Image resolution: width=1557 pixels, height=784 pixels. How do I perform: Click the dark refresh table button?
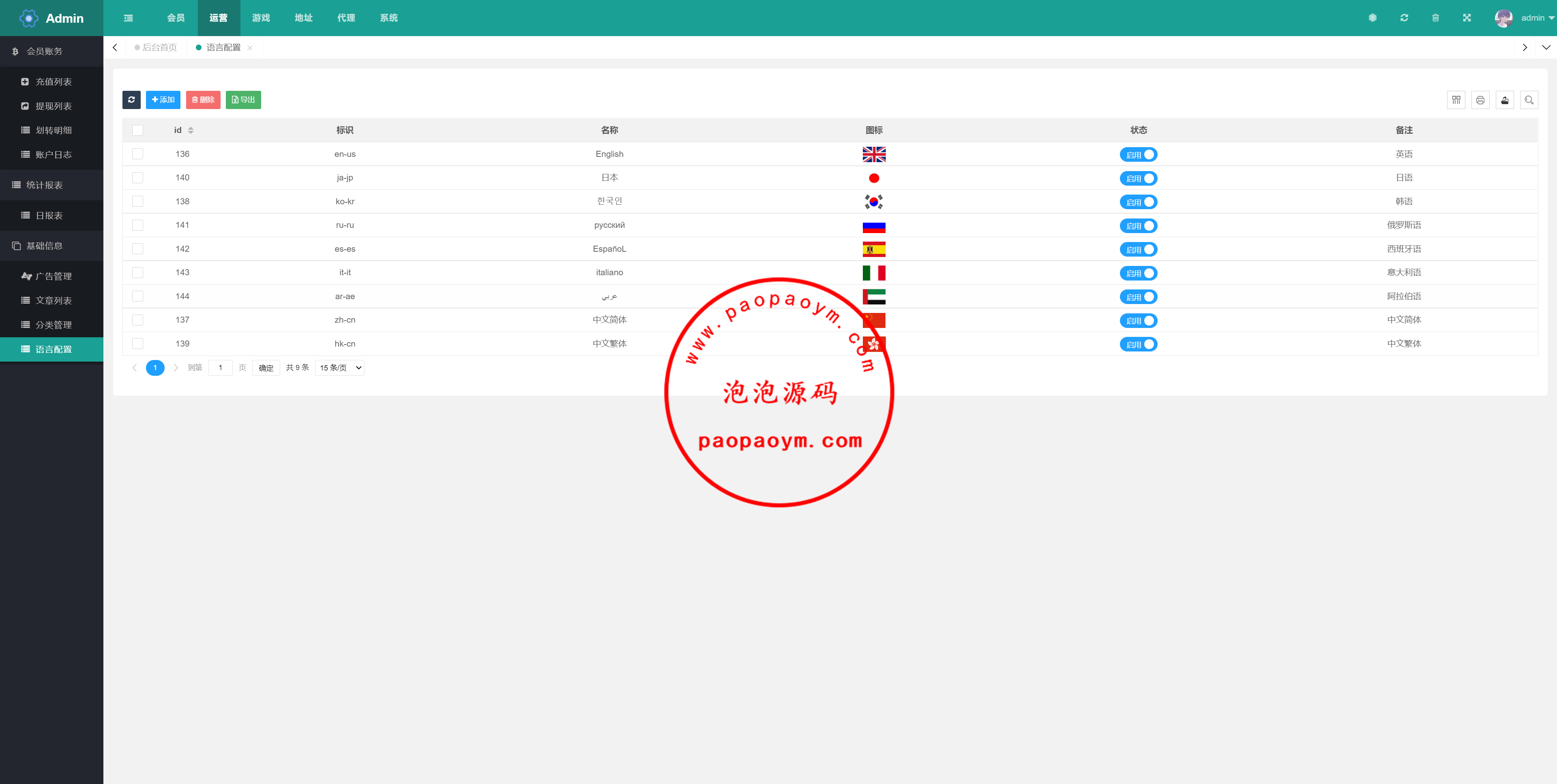[131, 100]
